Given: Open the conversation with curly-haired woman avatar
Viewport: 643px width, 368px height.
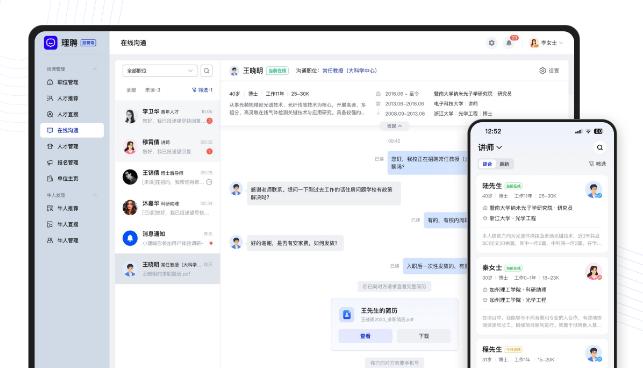Looking at the screenshot, I should [x=167, y=208].
